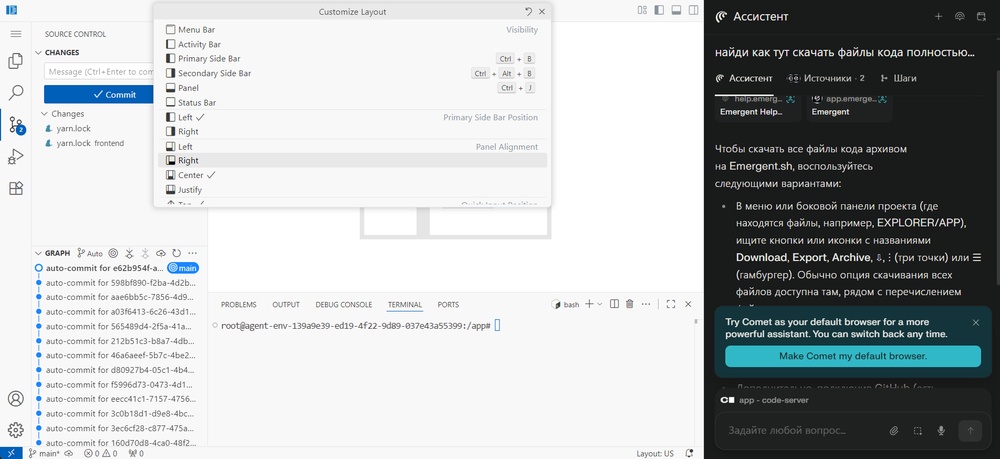Toggle Primary Side Bar visibility
Viewport: 1000px width, 459px height.
[x=352, y=59]
